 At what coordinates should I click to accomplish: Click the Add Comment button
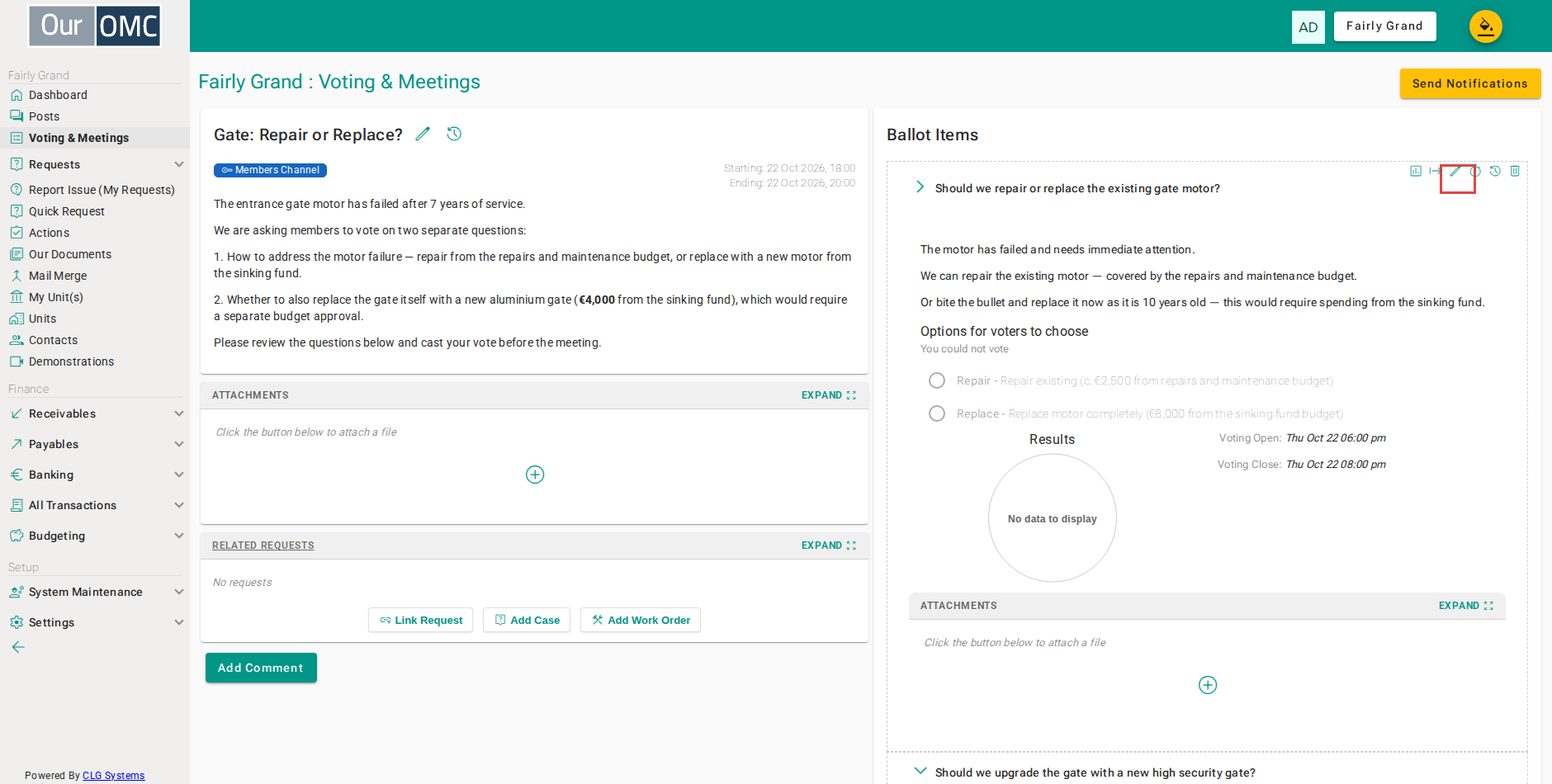[261, 668]
